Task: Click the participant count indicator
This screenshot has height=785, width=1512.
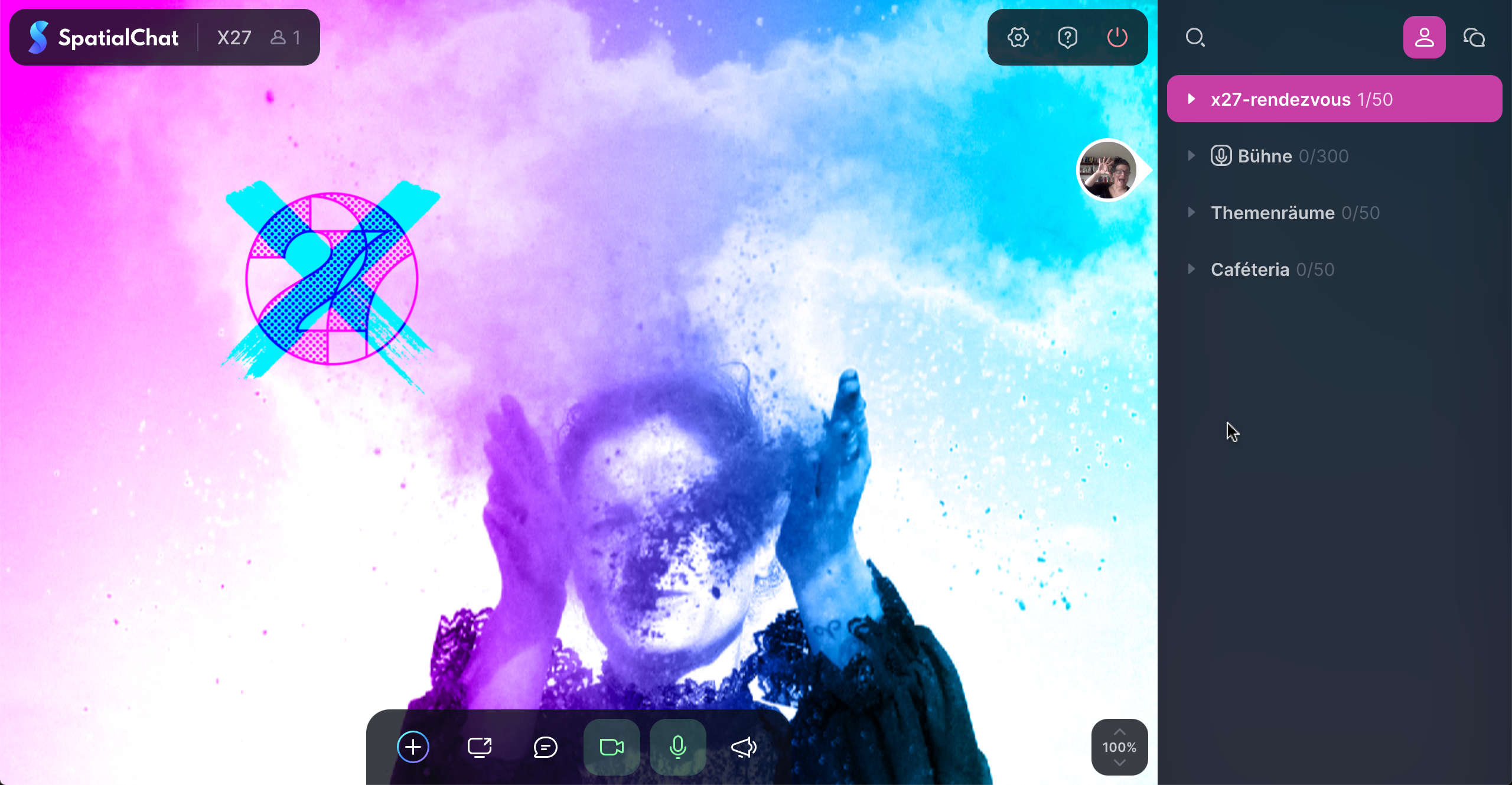Action: [x=286, y=37]
